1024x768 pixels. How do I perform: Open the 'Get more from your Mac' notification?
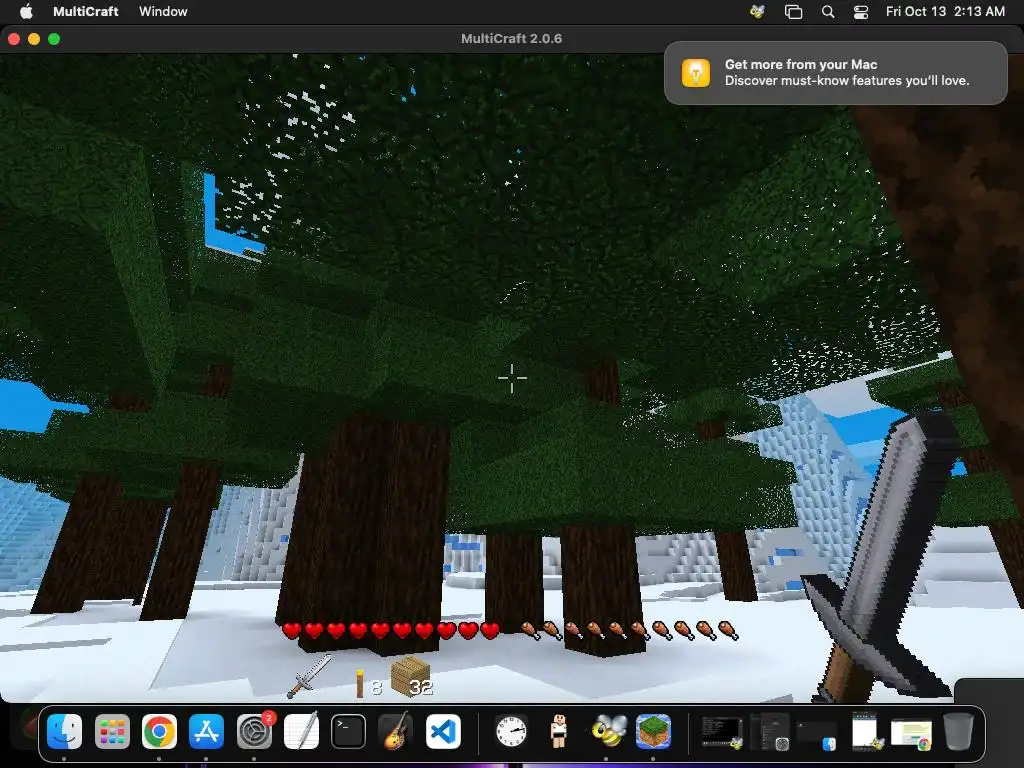click(x=836, y=72)
